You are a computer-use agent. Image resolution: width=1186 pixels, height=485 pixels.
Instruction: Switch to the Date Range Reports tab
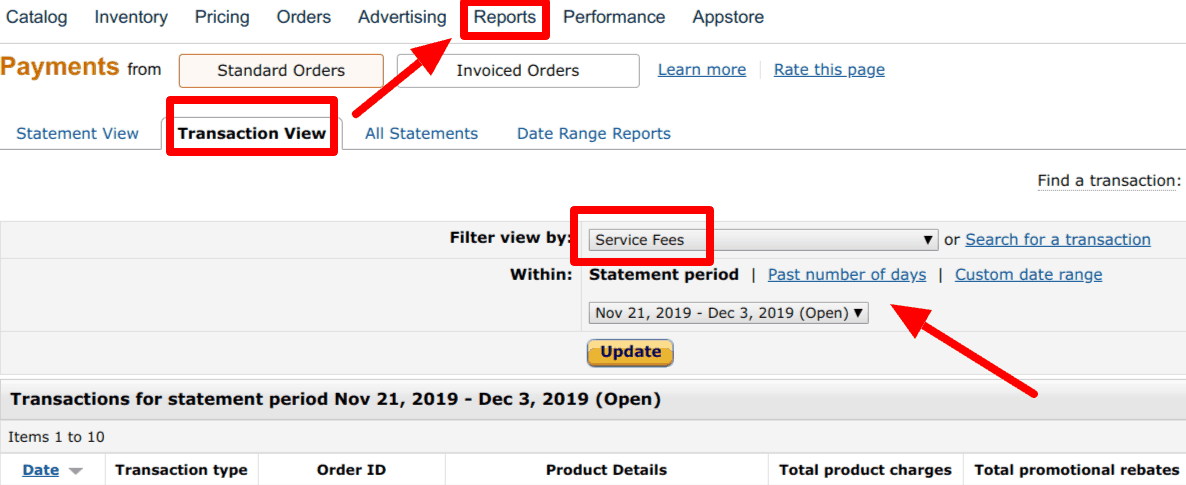(594, 133)
